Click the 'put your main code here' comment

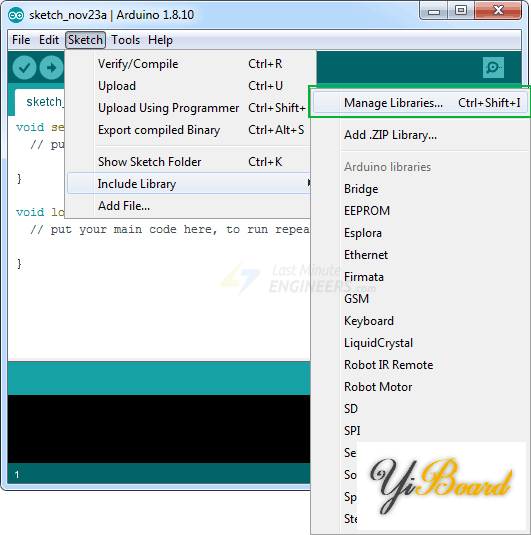point(170,229)
